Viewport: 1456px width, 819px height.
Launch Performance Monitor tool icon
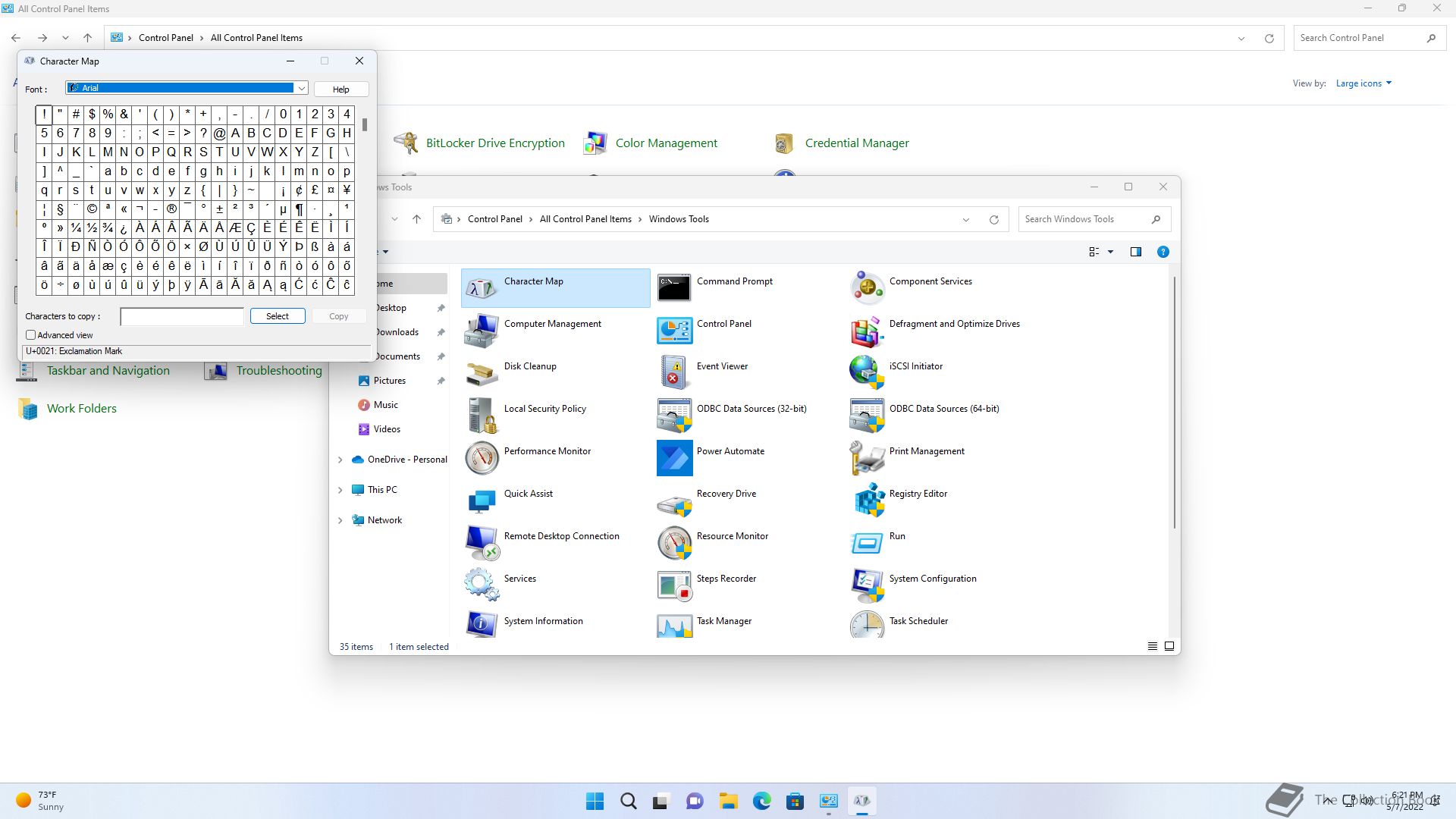[x=482, y=458]
